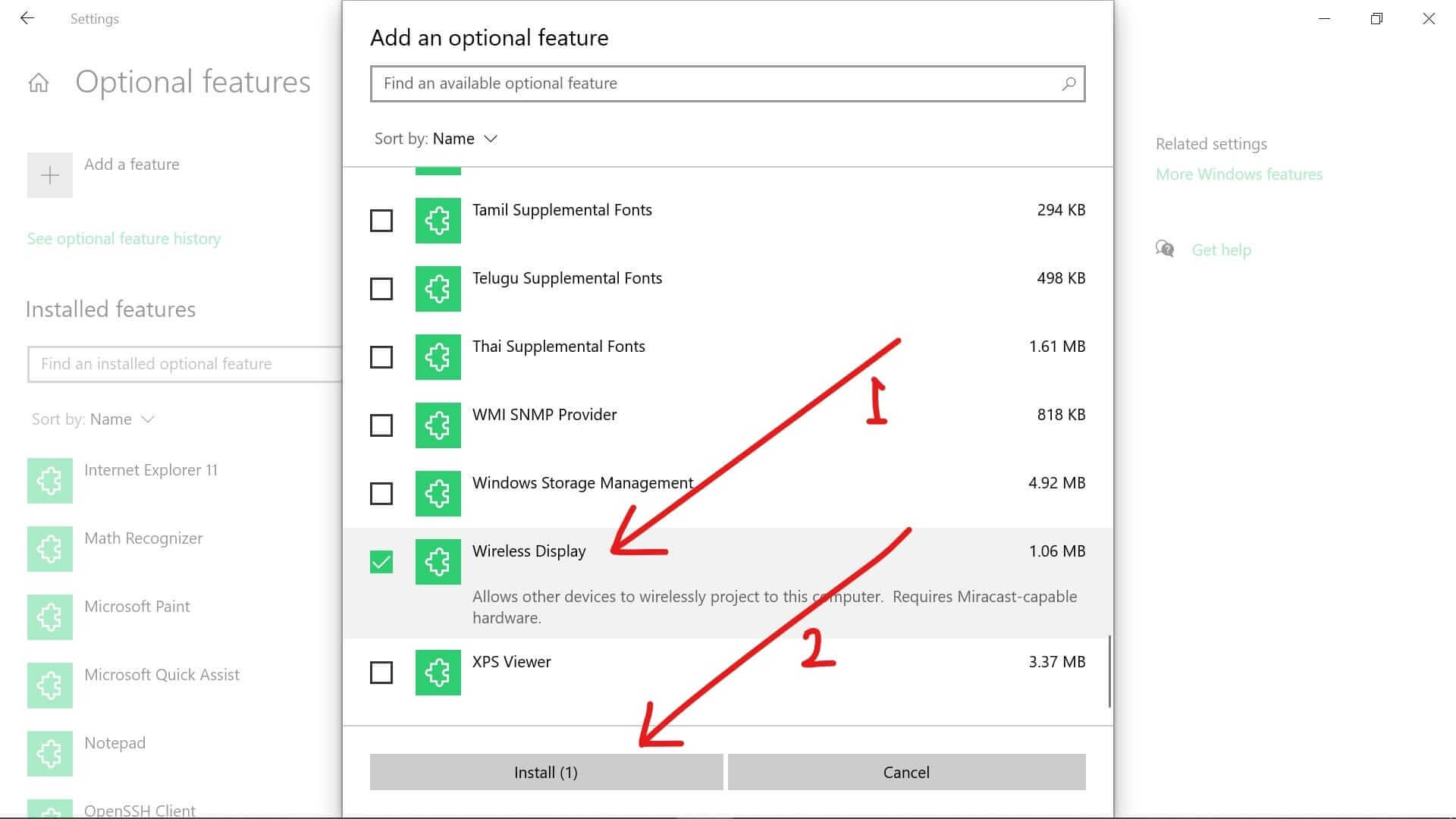
Task: Click the plus icon for Add a feature
Action: pos(50,175)
